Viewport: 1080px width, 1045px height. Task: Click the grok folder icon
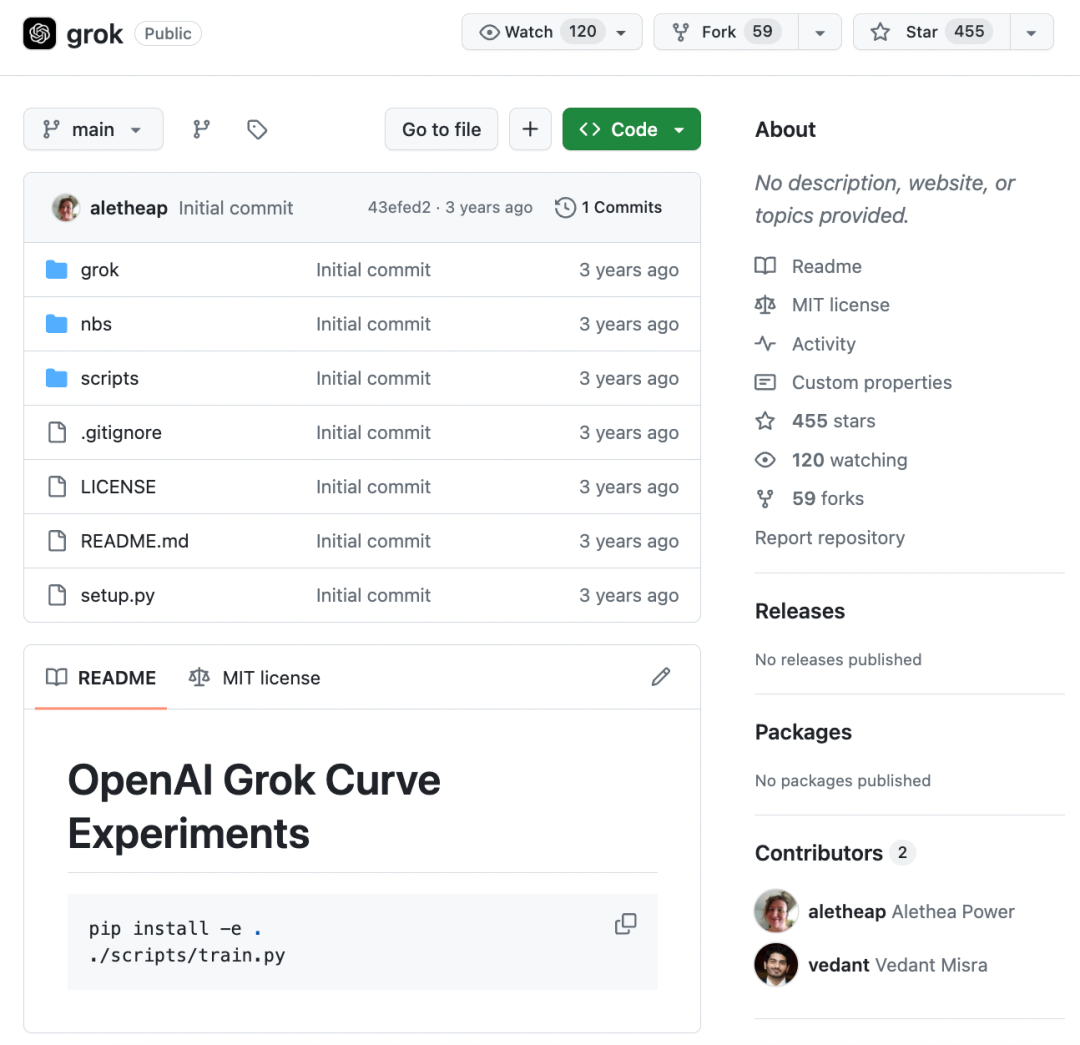(x=56, y=269)
